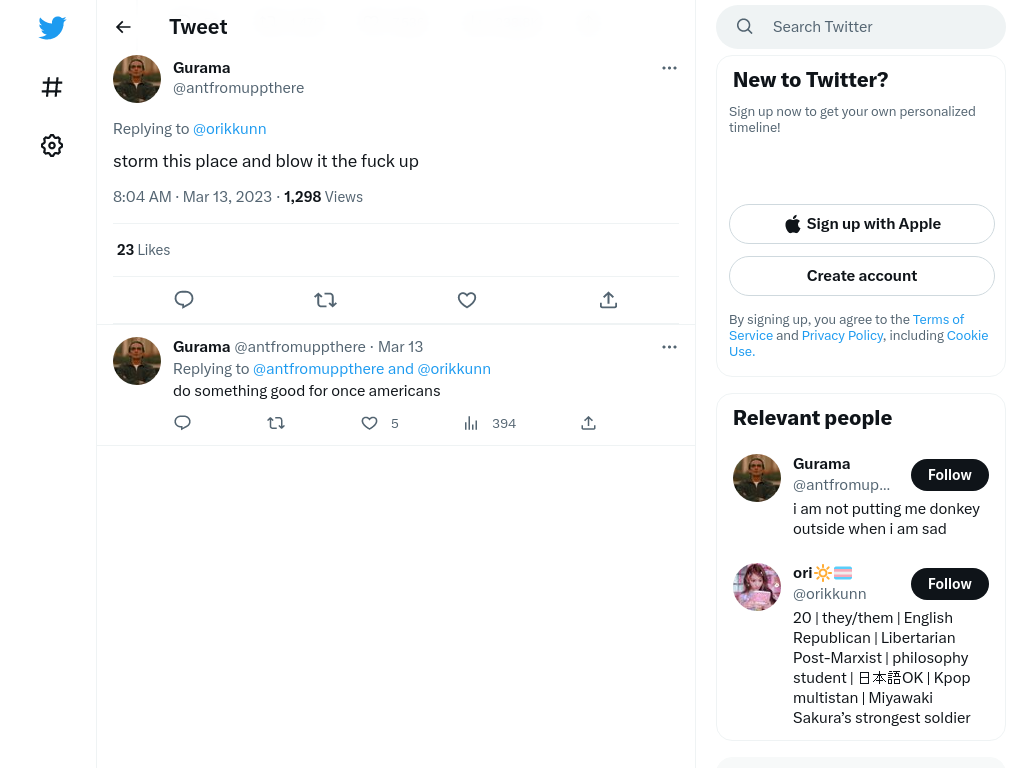Retweet the reply 'do something good for once'
This screenshot has height=768, width=1024.
[x=276, y=423]
